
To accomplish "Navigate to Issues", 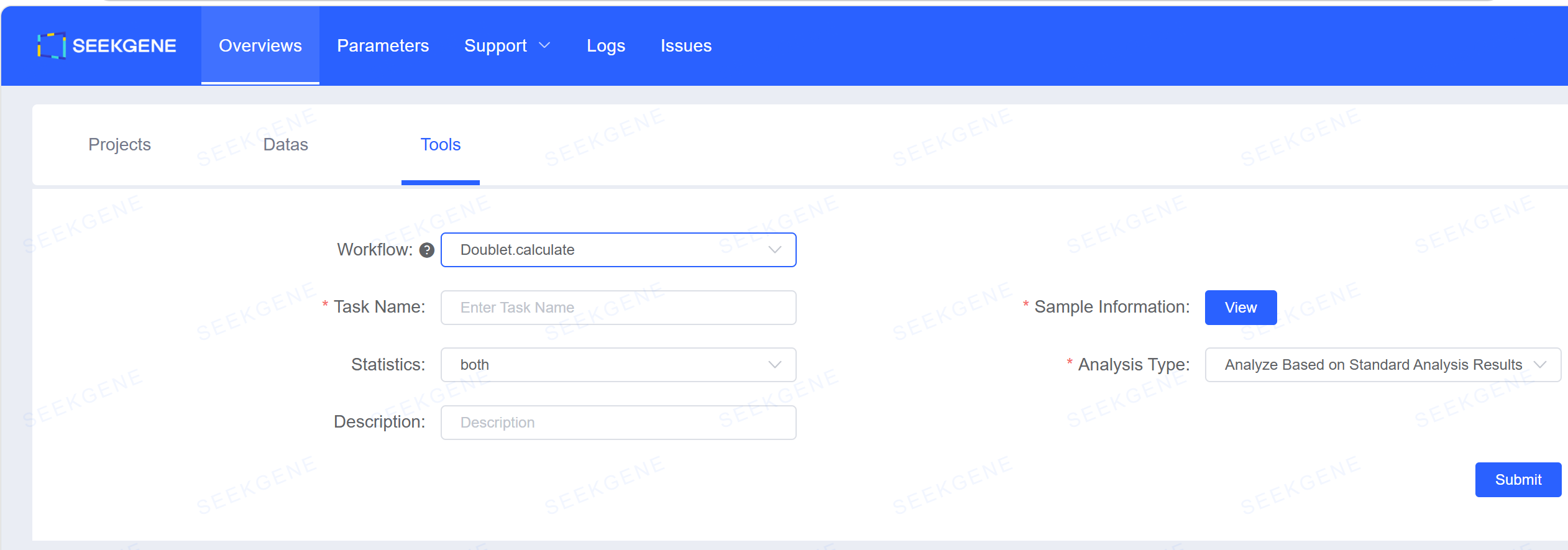I will click(686, 45).
